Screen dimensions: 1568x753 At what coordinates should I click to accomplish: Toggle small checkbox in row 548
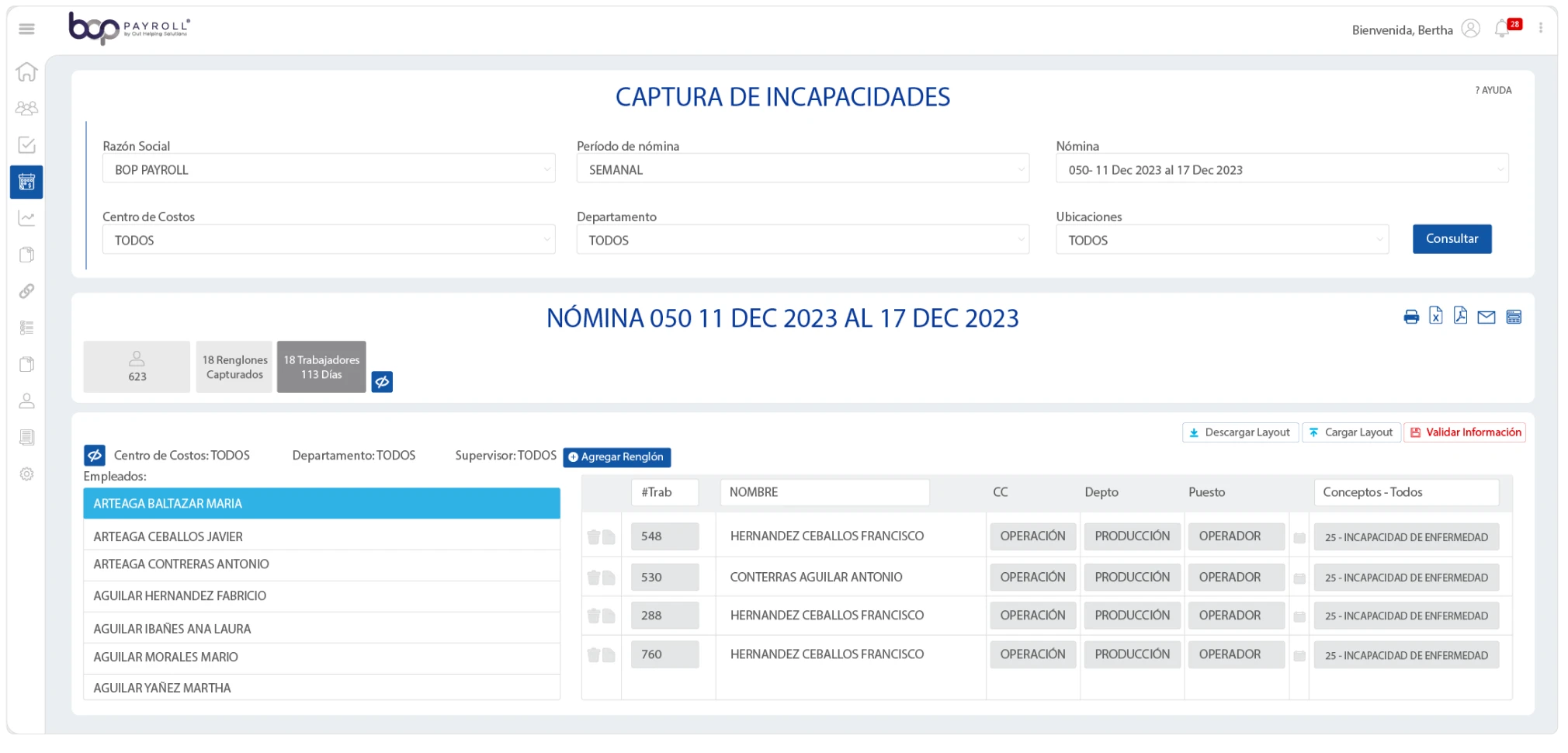point(1299,538)
